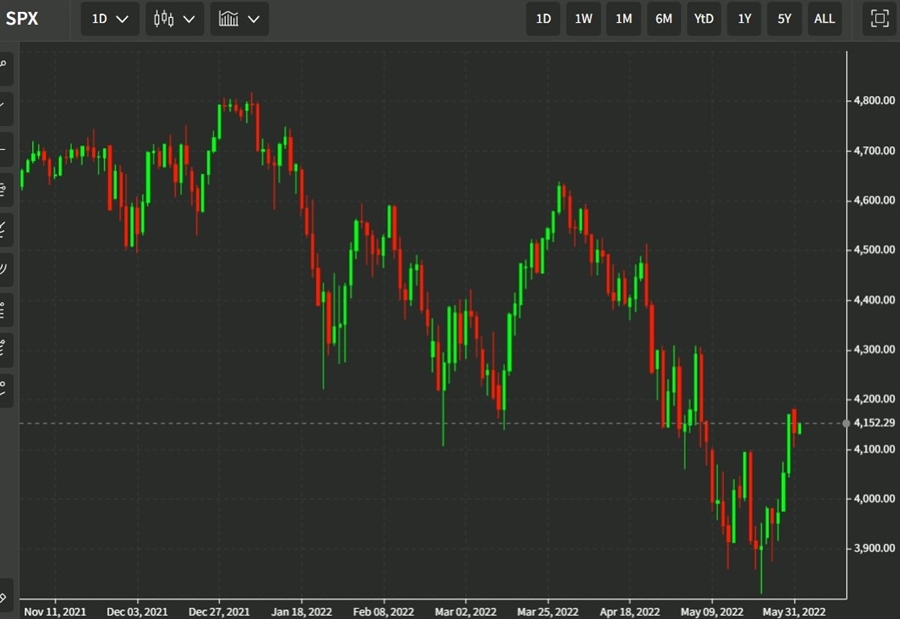
Task: Choose the YtD range button
Action: (704, 19)
